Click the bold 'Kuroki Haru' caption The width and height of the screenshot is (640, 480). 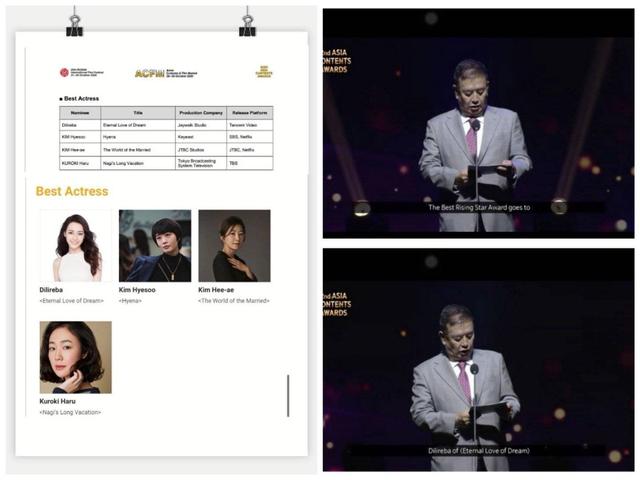point(58,401)
